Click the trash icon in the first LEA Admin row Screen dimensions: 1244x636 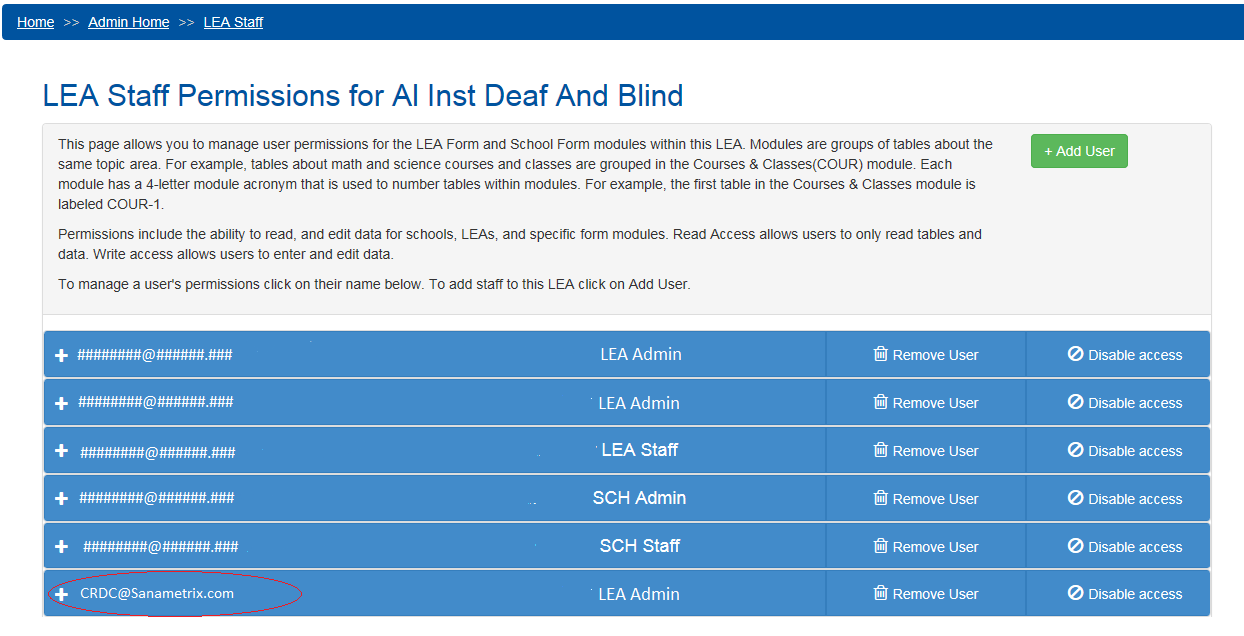pyautogui.click(x=880, y=354)
